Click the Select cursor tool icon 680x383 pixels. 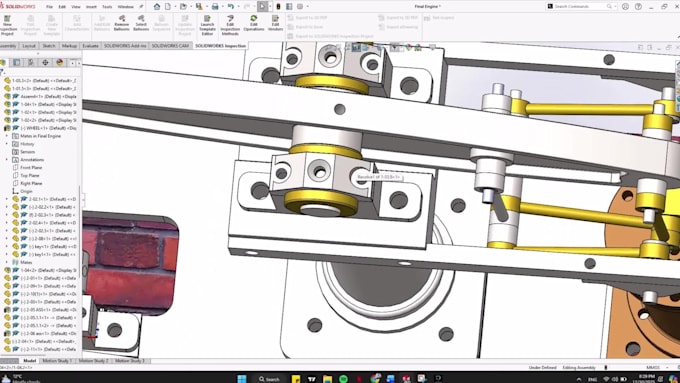262,7
